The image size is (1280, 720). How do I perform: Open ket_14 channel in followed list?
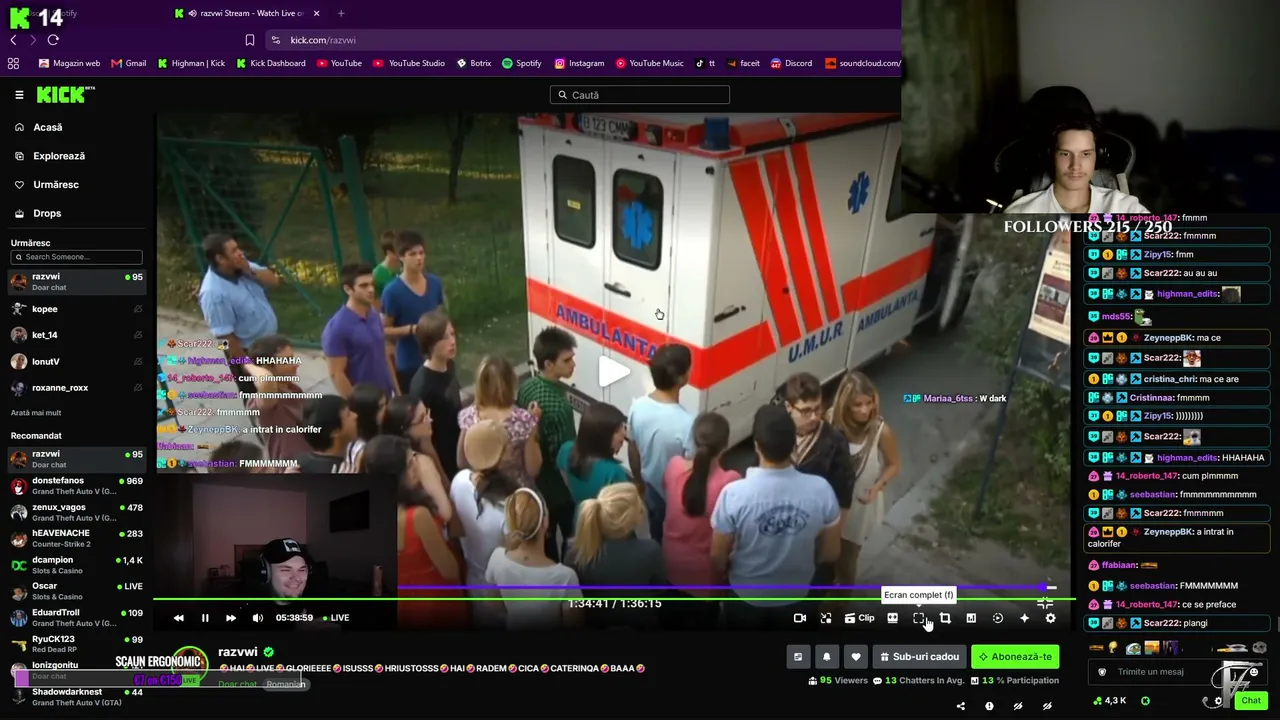click(77, 335)
